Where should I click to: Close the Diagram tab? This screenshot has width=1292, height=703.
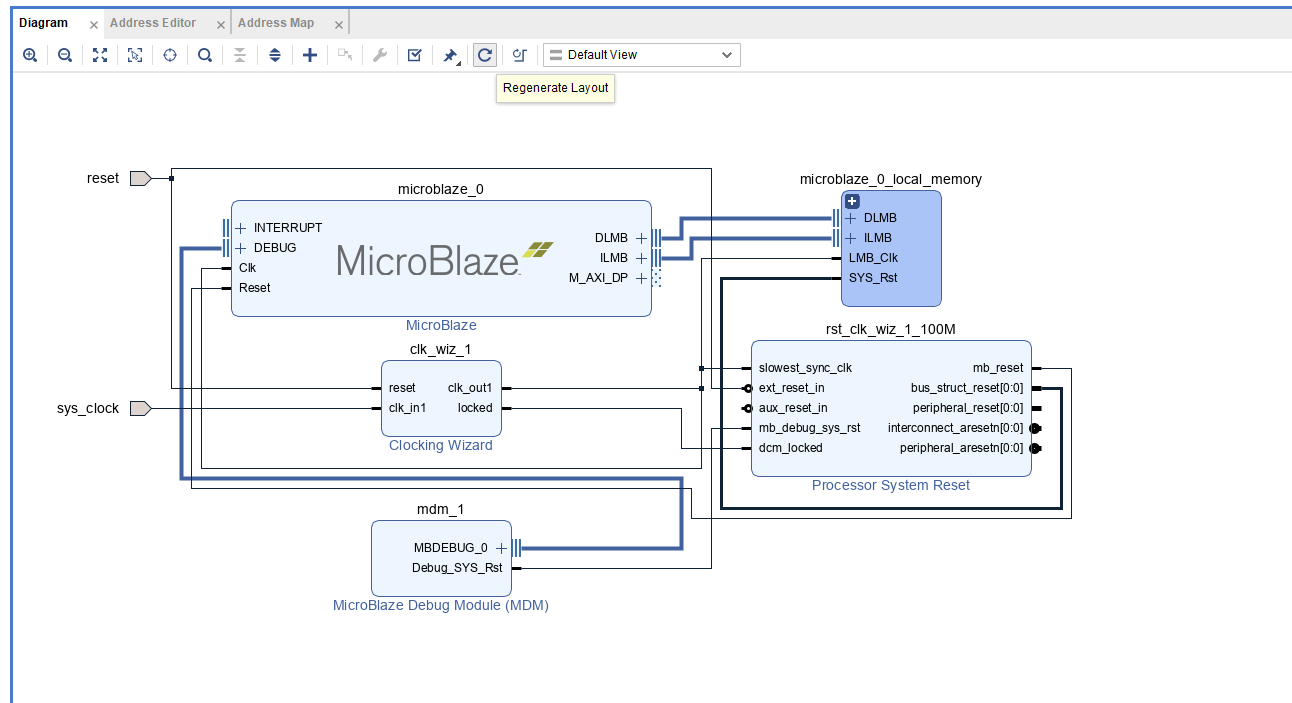point(94,24)
